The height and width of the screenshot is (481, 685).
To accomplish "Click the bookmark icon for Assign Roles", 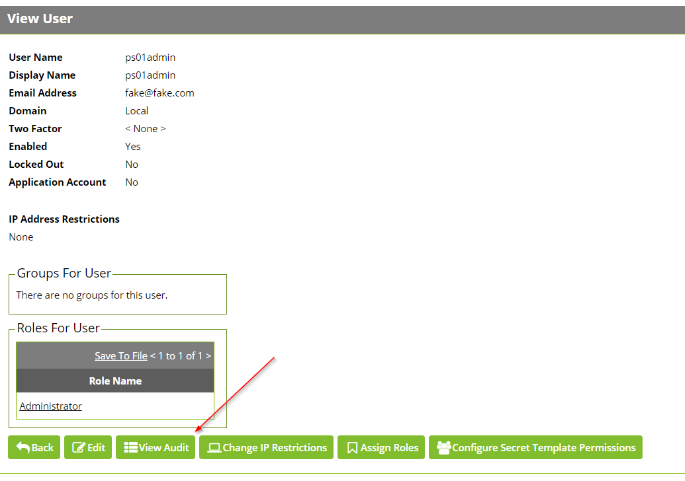I will [x=352, y=448].
